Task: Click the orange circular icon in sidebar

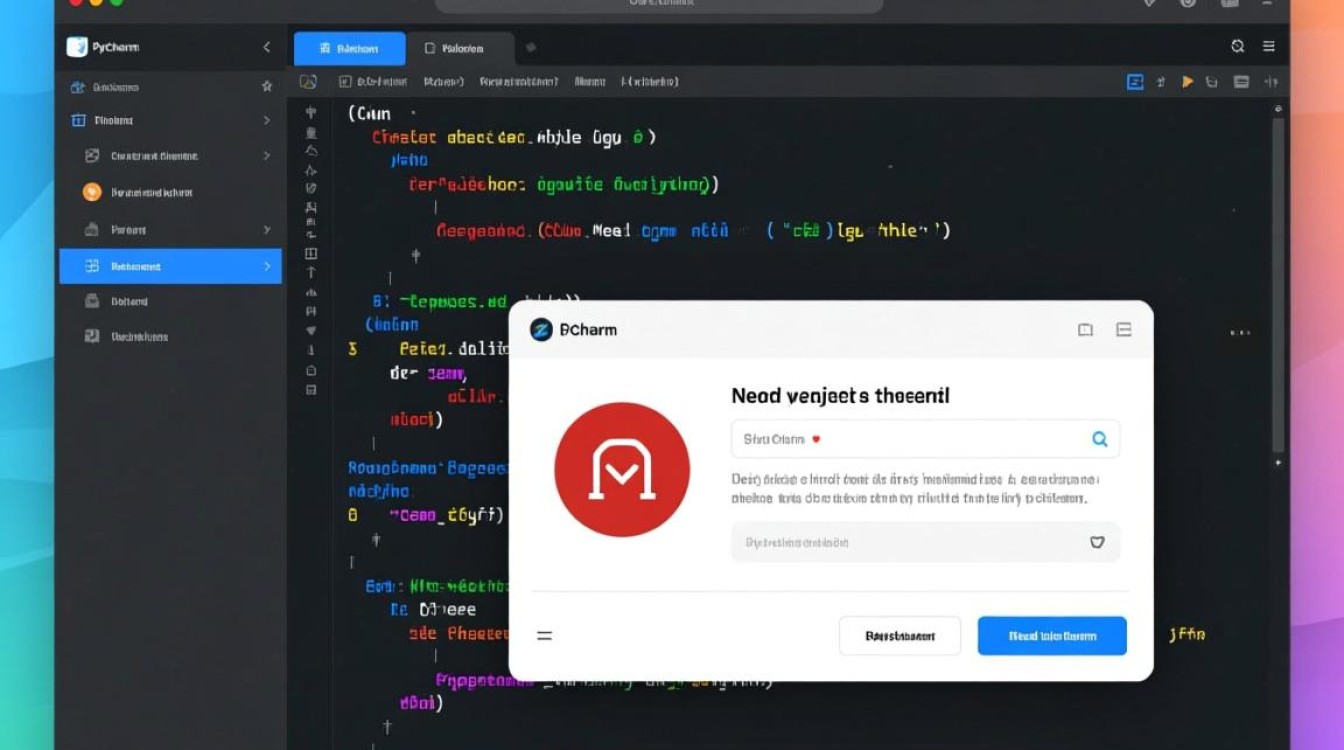Action: [x=92, y=192]
